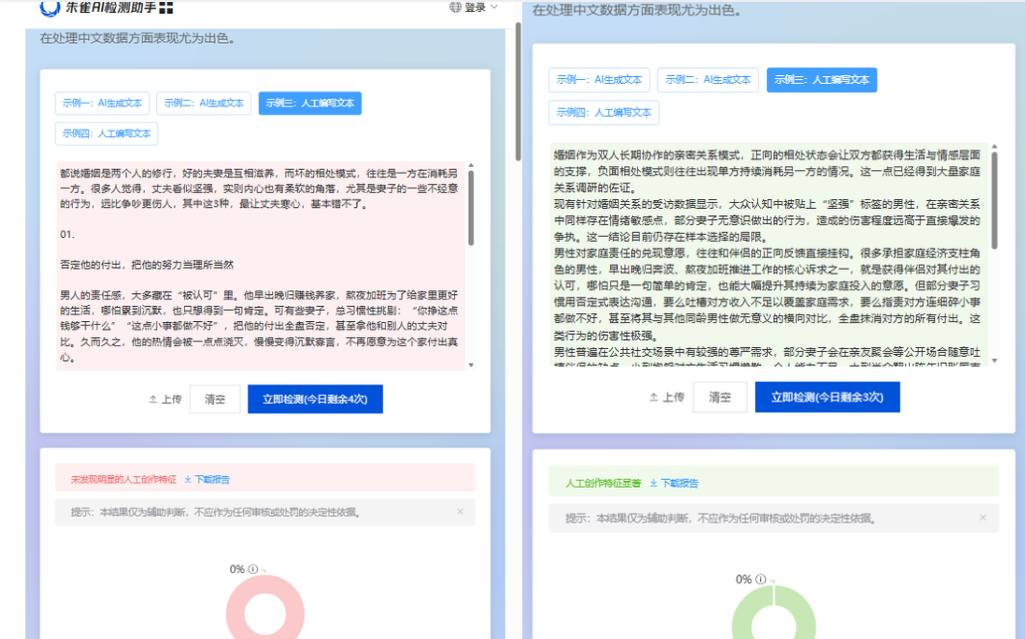Click the 登录 text in the header
Viewport: 1025px width, 639px height.
475,7
